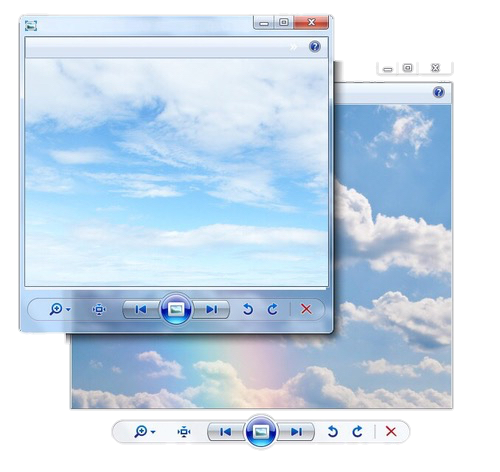Click the Photo Viewer icon in title bar

tap(31, 26)
